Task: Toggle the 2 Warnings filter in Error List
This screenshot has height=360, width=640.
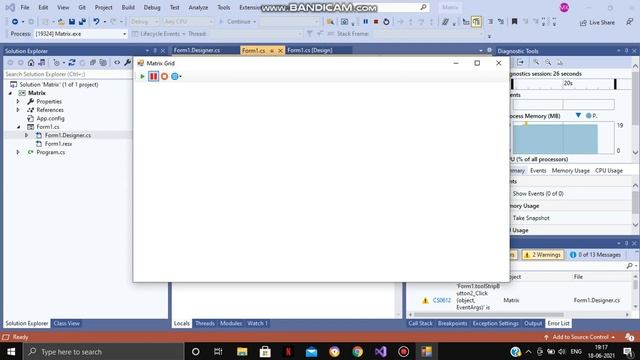Action: (x=542, y=255)
